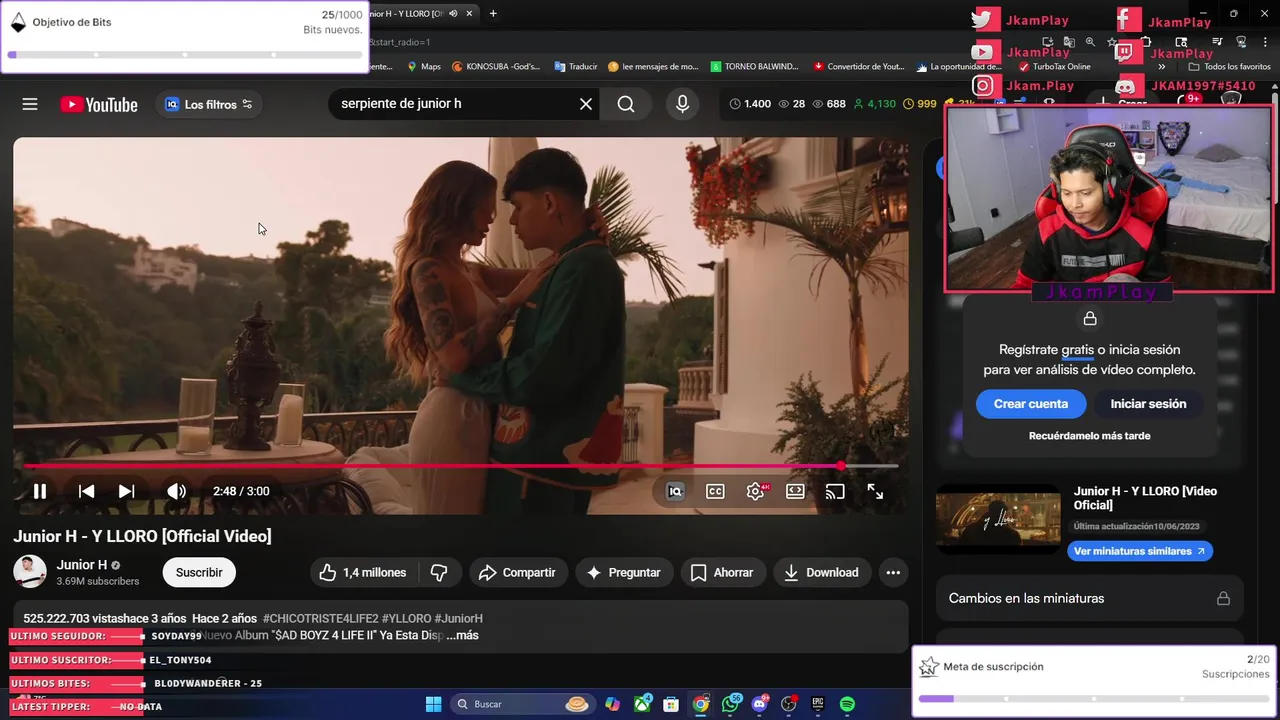Open Todos los favoritos folder
The image size is (1280, 720).
tap(1229, 66)
